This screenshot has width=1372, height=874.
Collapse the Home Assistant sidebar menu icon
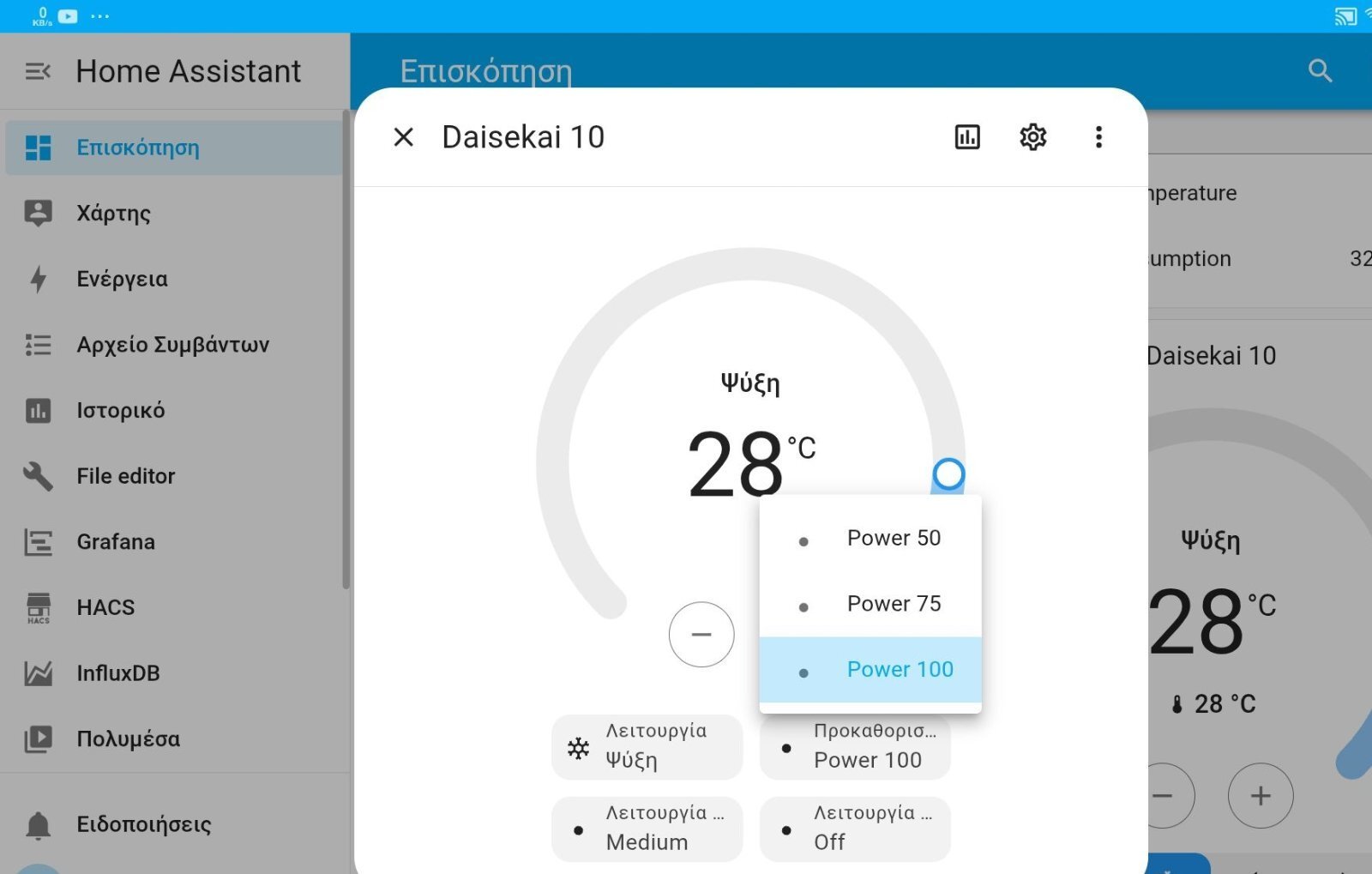[38, 71]
